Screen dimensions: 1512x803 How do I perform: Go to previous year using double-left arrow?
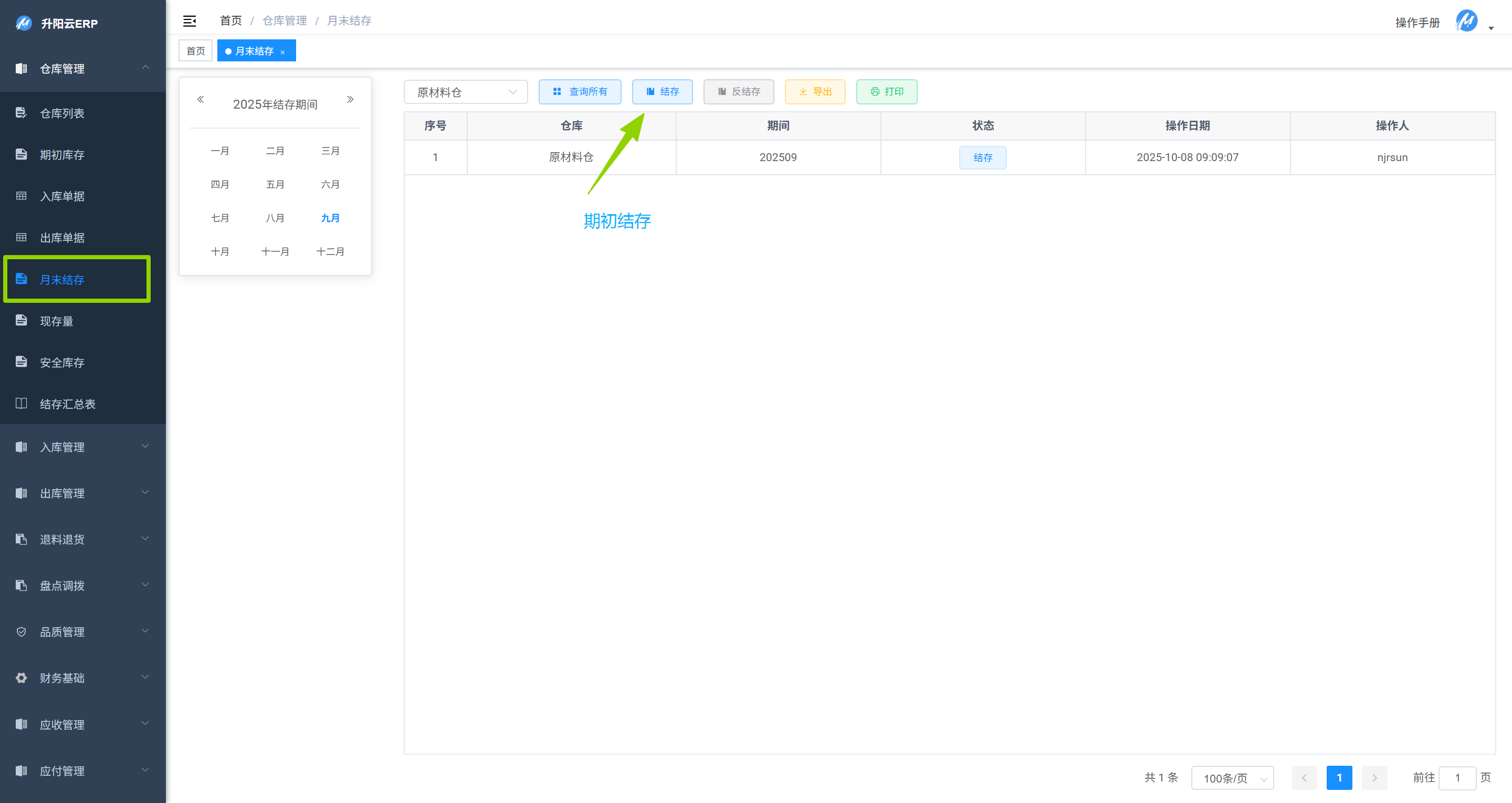[200, 99]
